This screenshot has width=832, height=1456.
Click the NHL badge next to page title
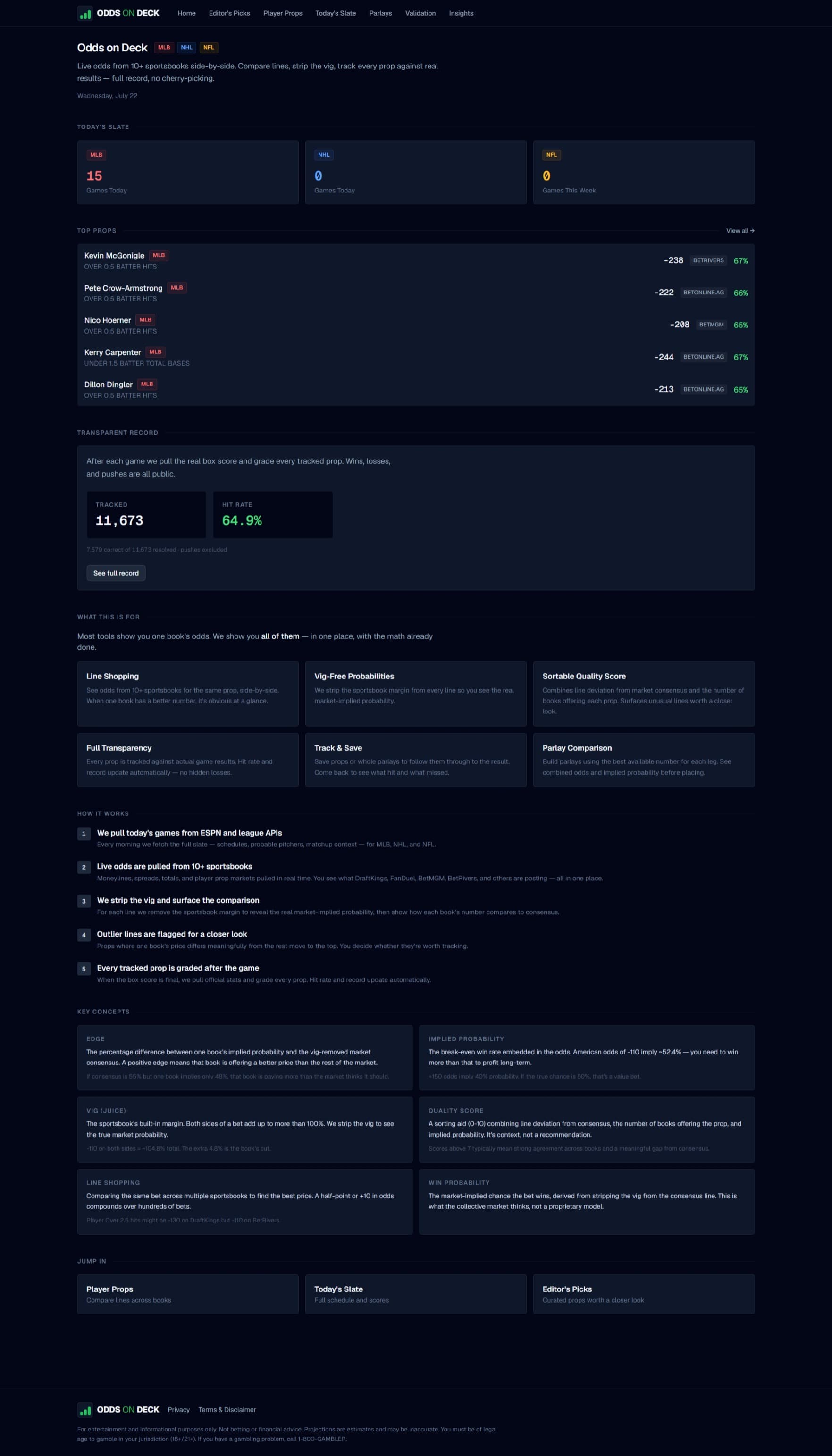pyautogui.click(x=186, y=47)
